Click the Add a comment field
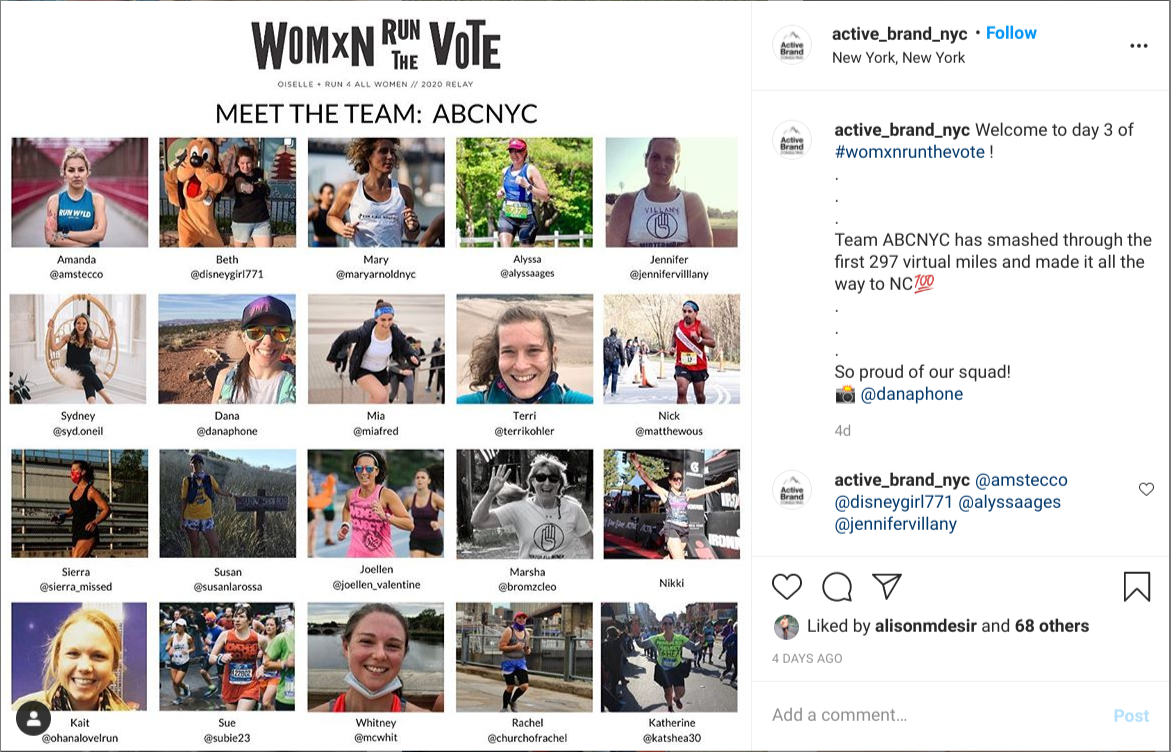The width and height of the screenshot is (1171, 752). 934,715
